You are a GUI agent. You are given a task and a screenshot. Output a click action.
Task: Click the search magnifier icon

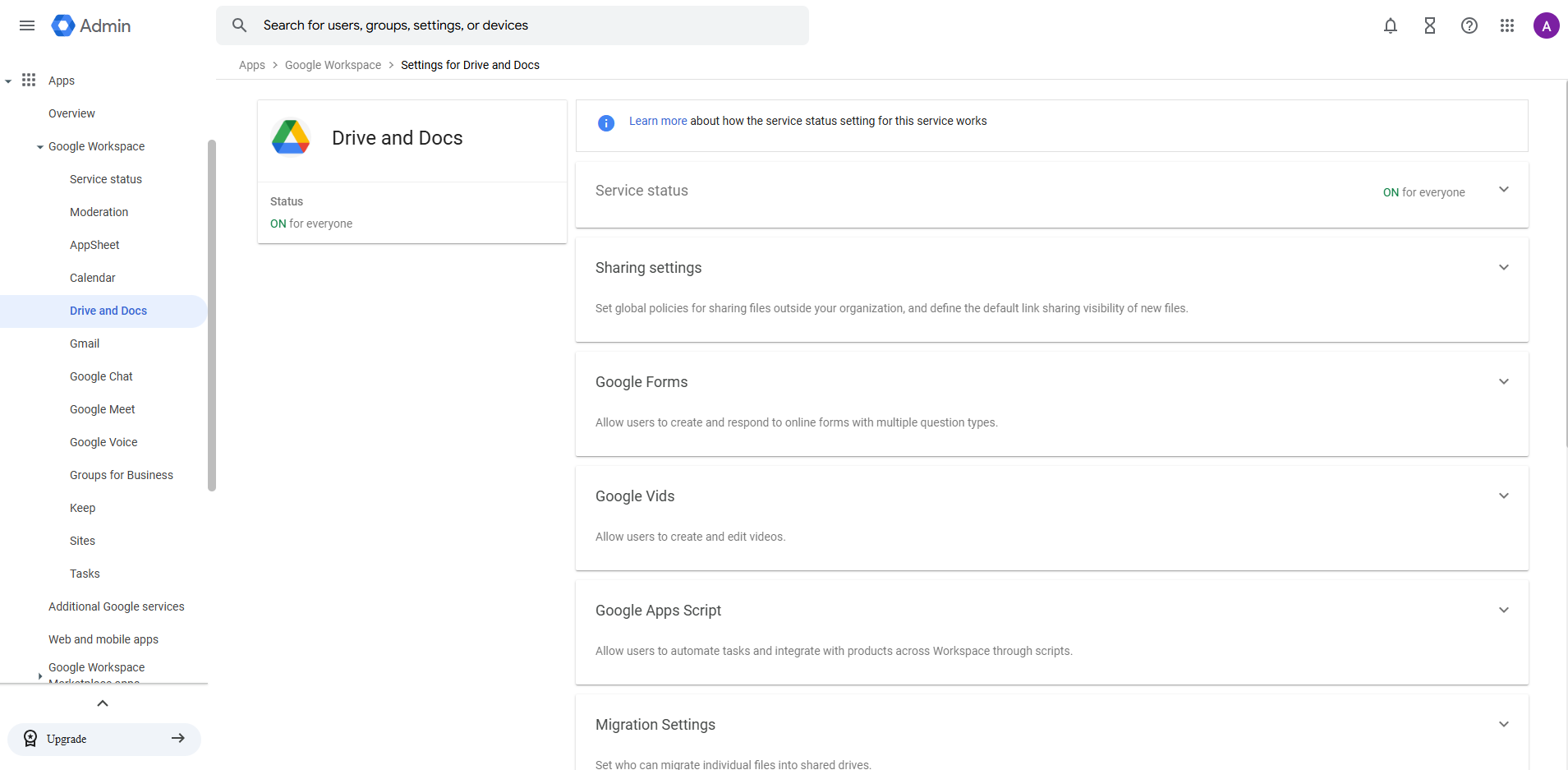[x=239, y=25]
